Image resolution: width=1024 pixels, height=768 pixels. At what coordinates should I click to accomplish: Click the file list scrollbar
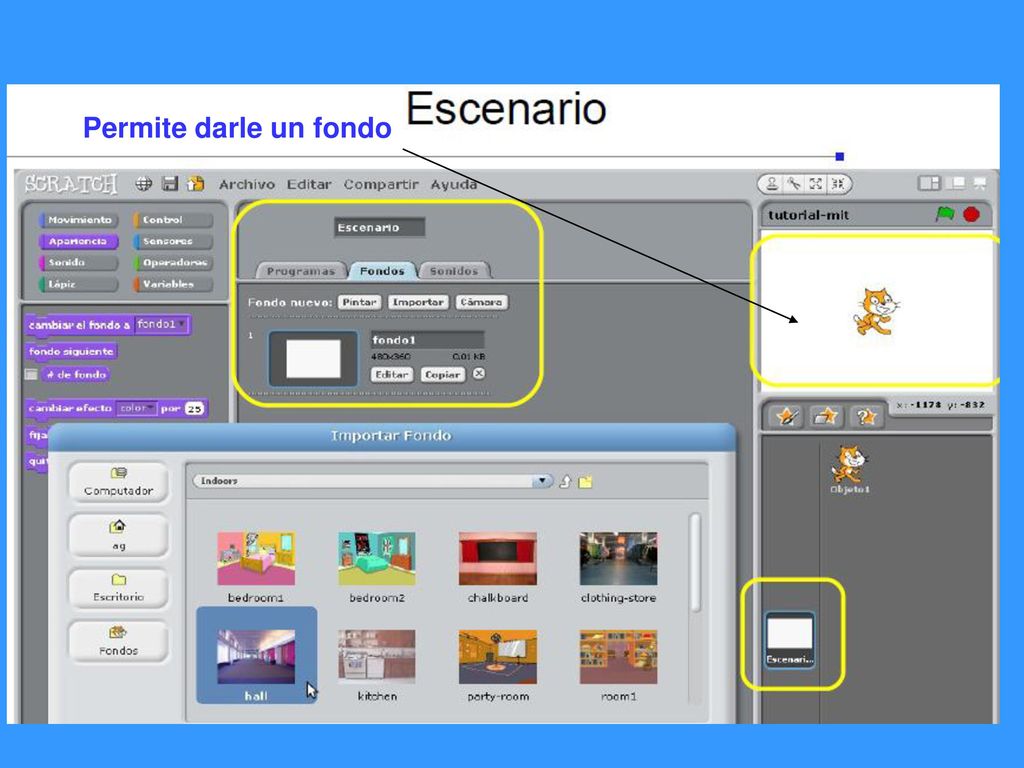(695, 562)
